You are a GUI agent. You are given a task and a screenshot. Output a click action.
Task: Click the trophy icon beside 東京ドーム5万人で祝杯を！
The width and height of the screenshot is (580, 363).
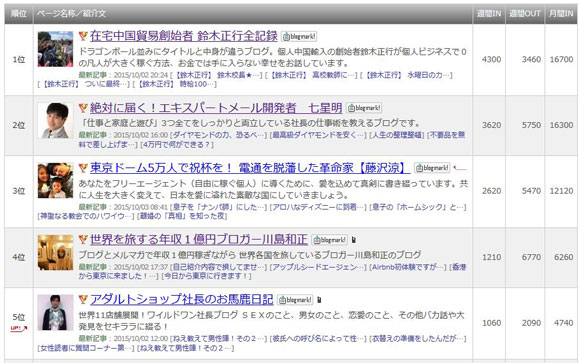click(83, 168)
